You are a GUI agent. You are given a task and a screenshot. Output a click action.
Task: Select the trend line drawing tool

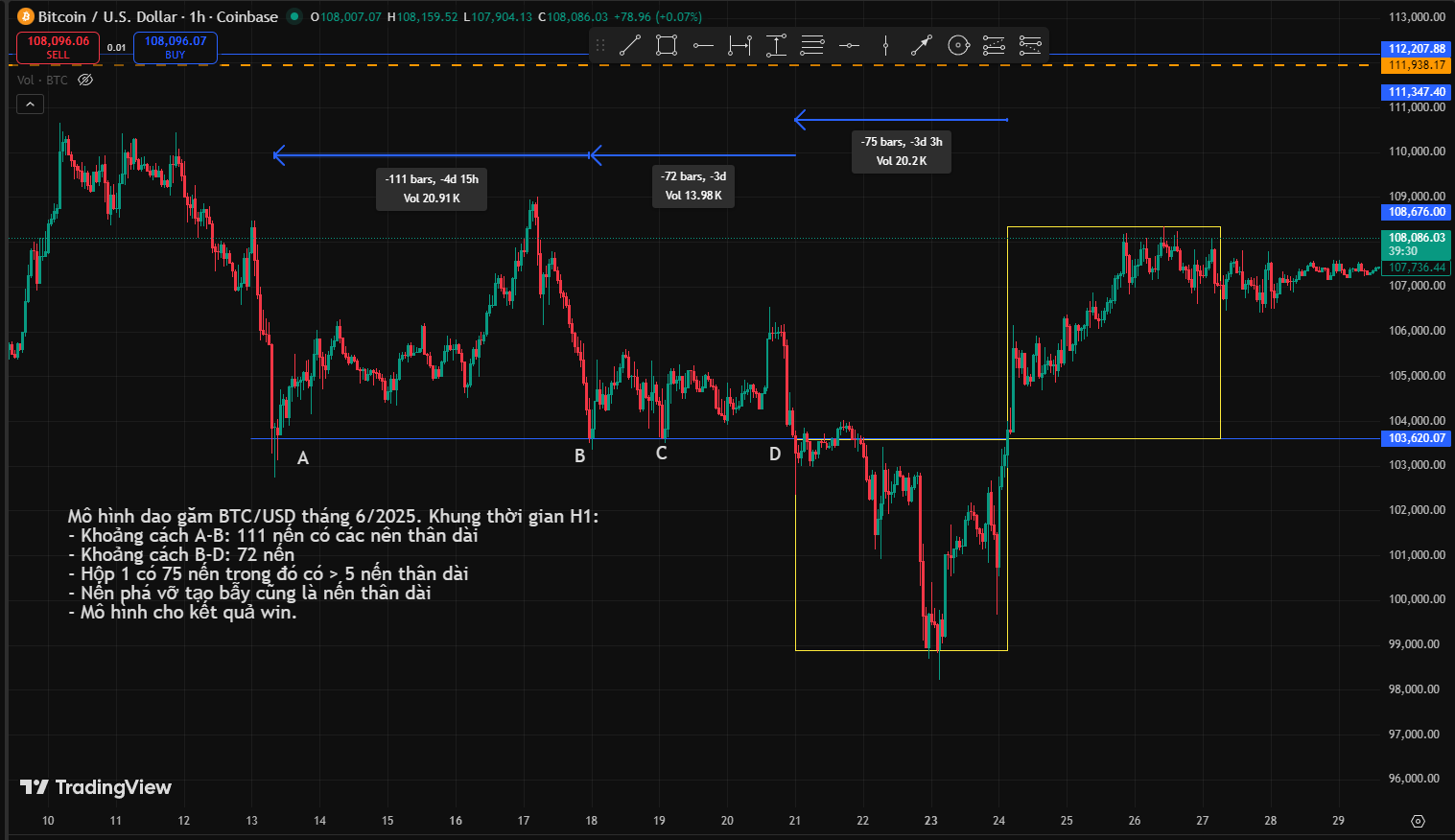pos(630,45)
